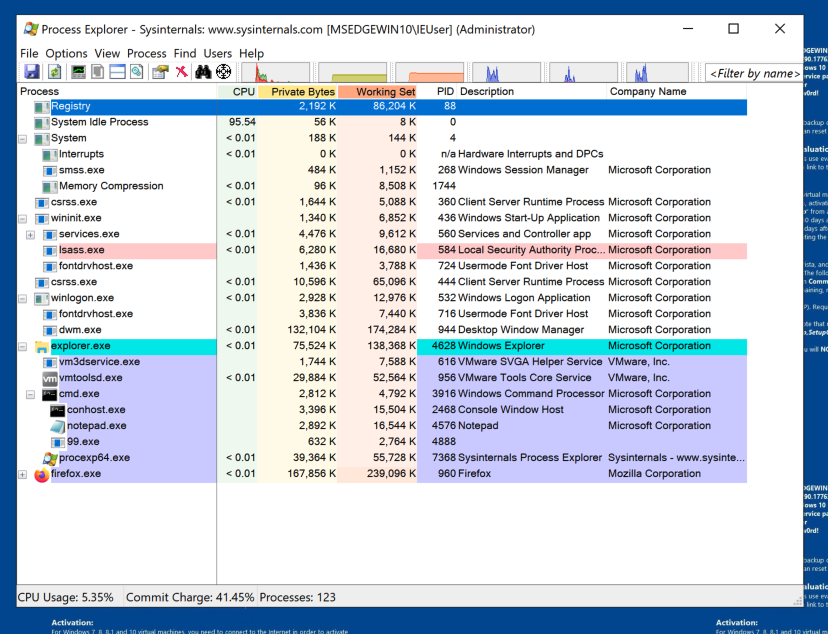The image size is (828, 634).
Task: Expand the services.exe tree node
Action: (x=30, y=234)
